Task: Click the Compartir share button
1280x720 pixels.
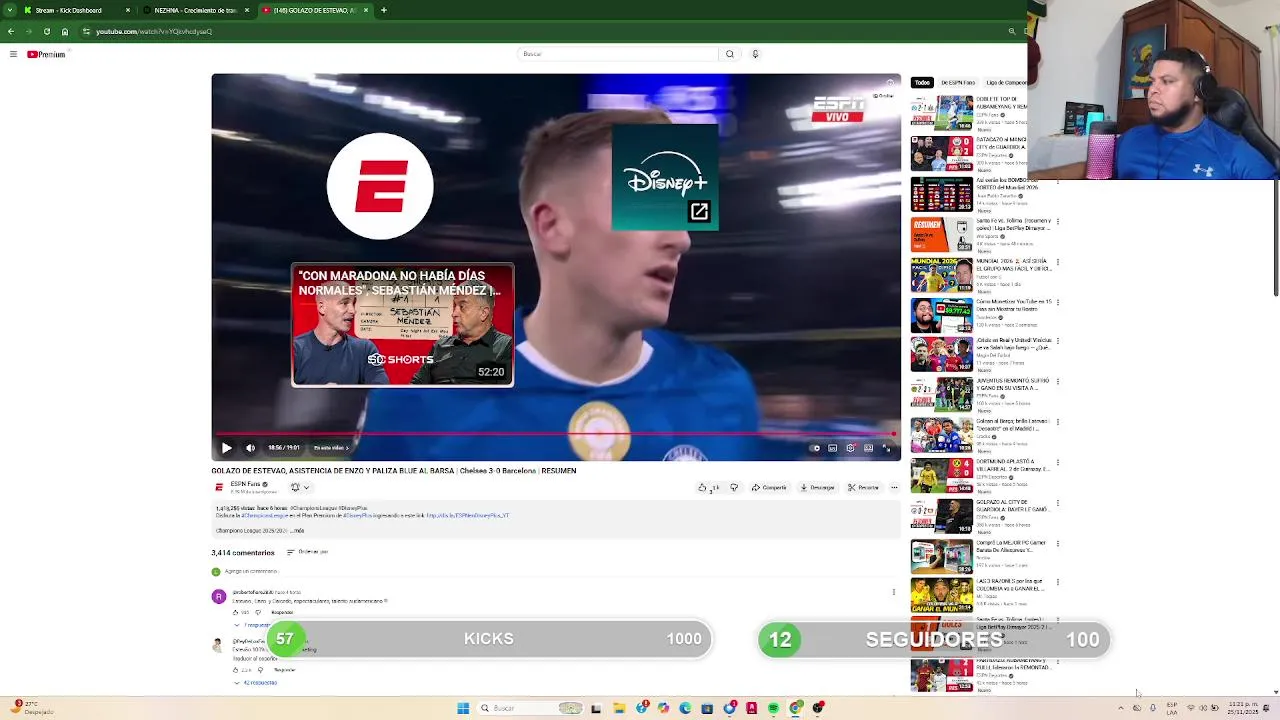Action: point(769,488)
